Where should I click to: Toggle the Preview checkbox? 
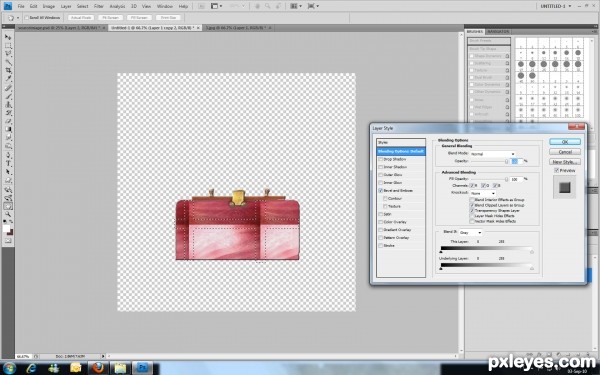point(557,170)
